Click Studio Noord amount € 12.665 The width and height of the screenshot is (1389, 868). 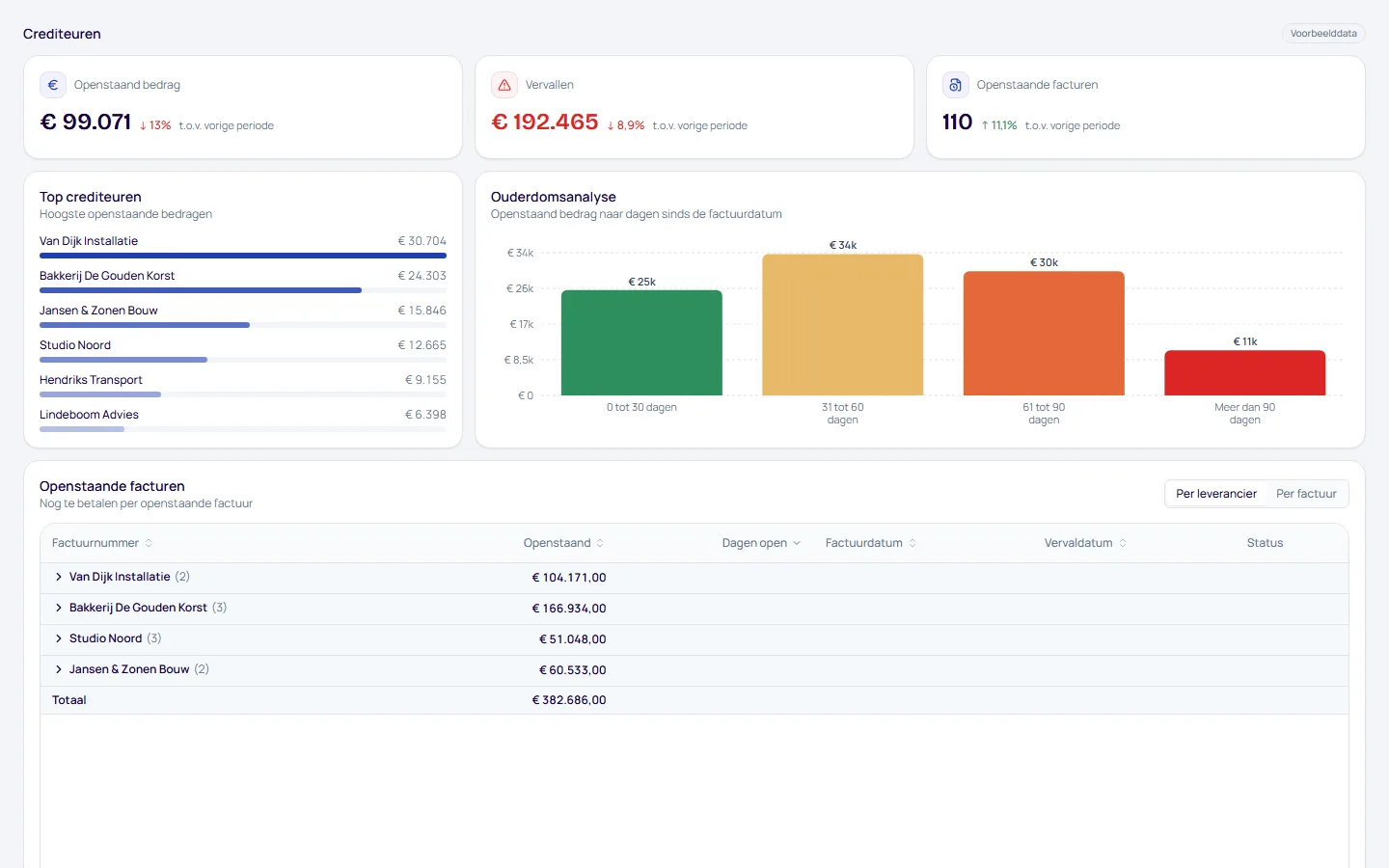(422, 345)
